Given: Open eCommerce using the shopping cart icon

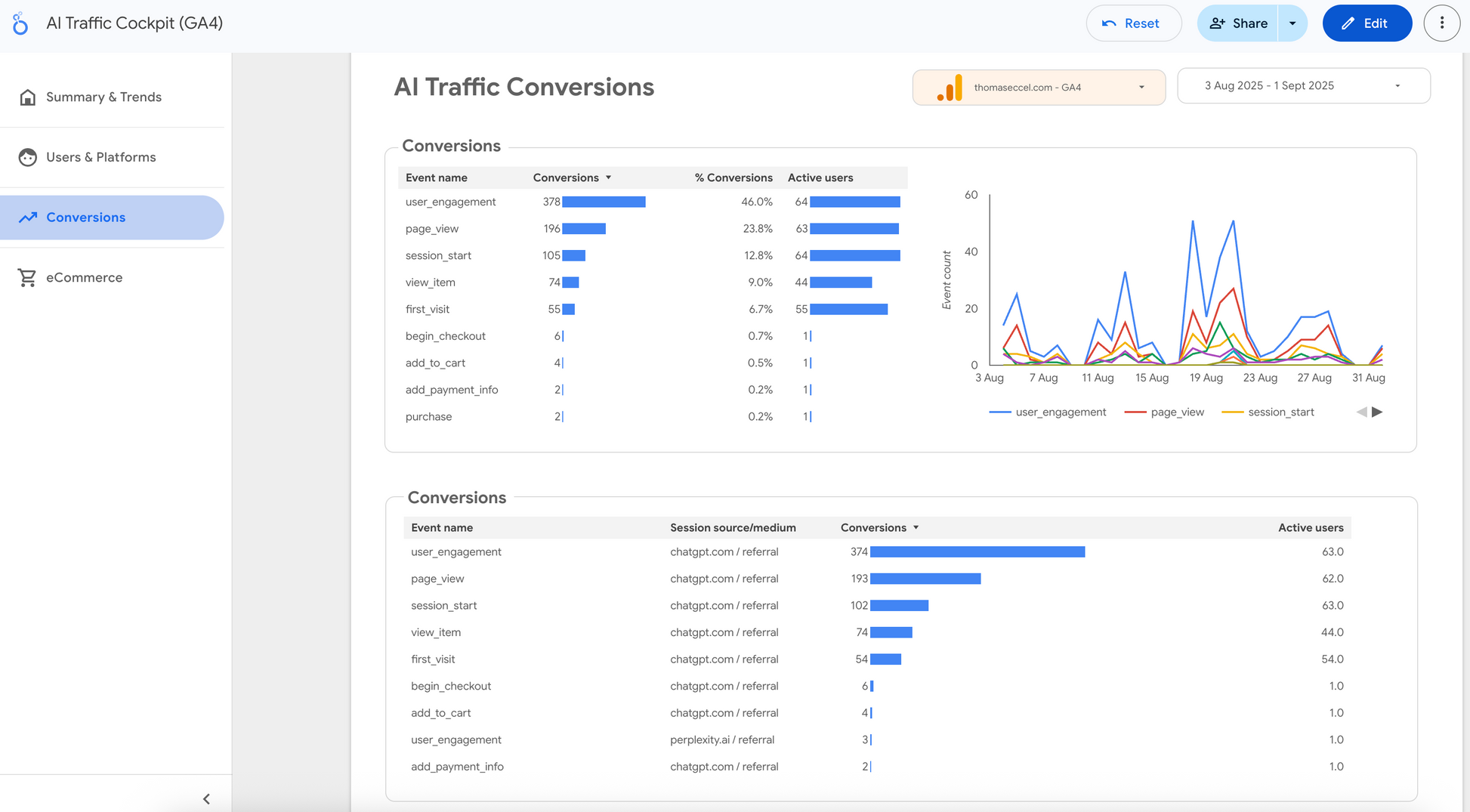Looking at the screenshot, I should pyautogui.click(x=27, y=277).
